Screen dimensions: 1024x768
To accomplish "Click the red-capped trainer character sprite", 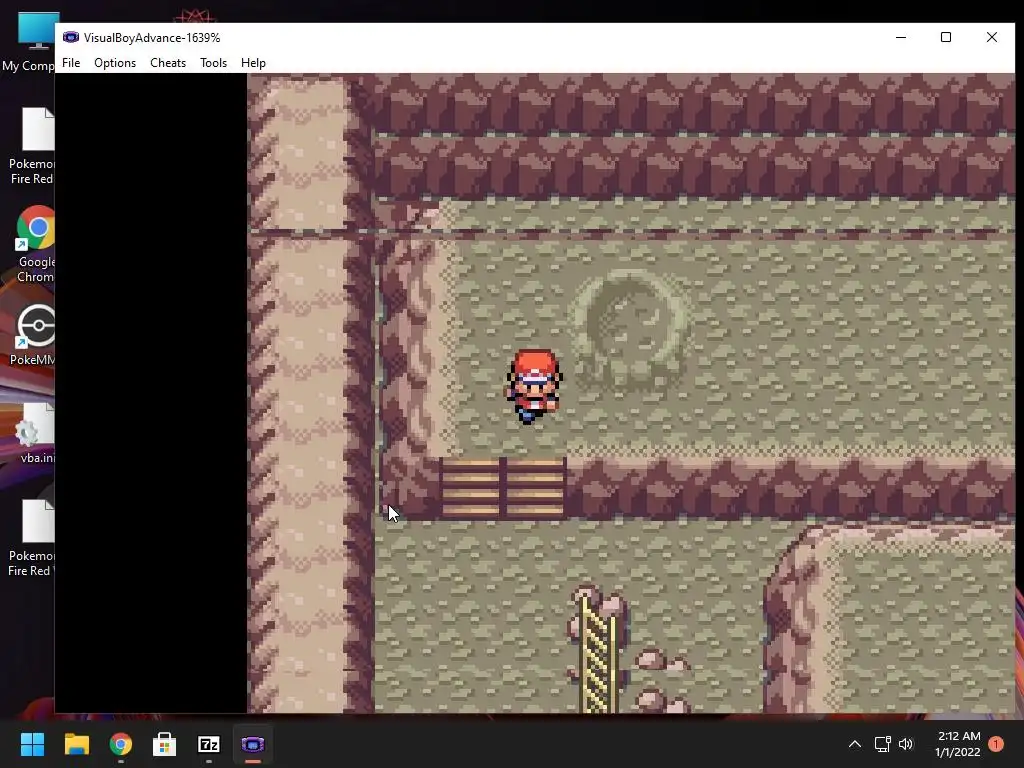I will (x=533, y=387).
